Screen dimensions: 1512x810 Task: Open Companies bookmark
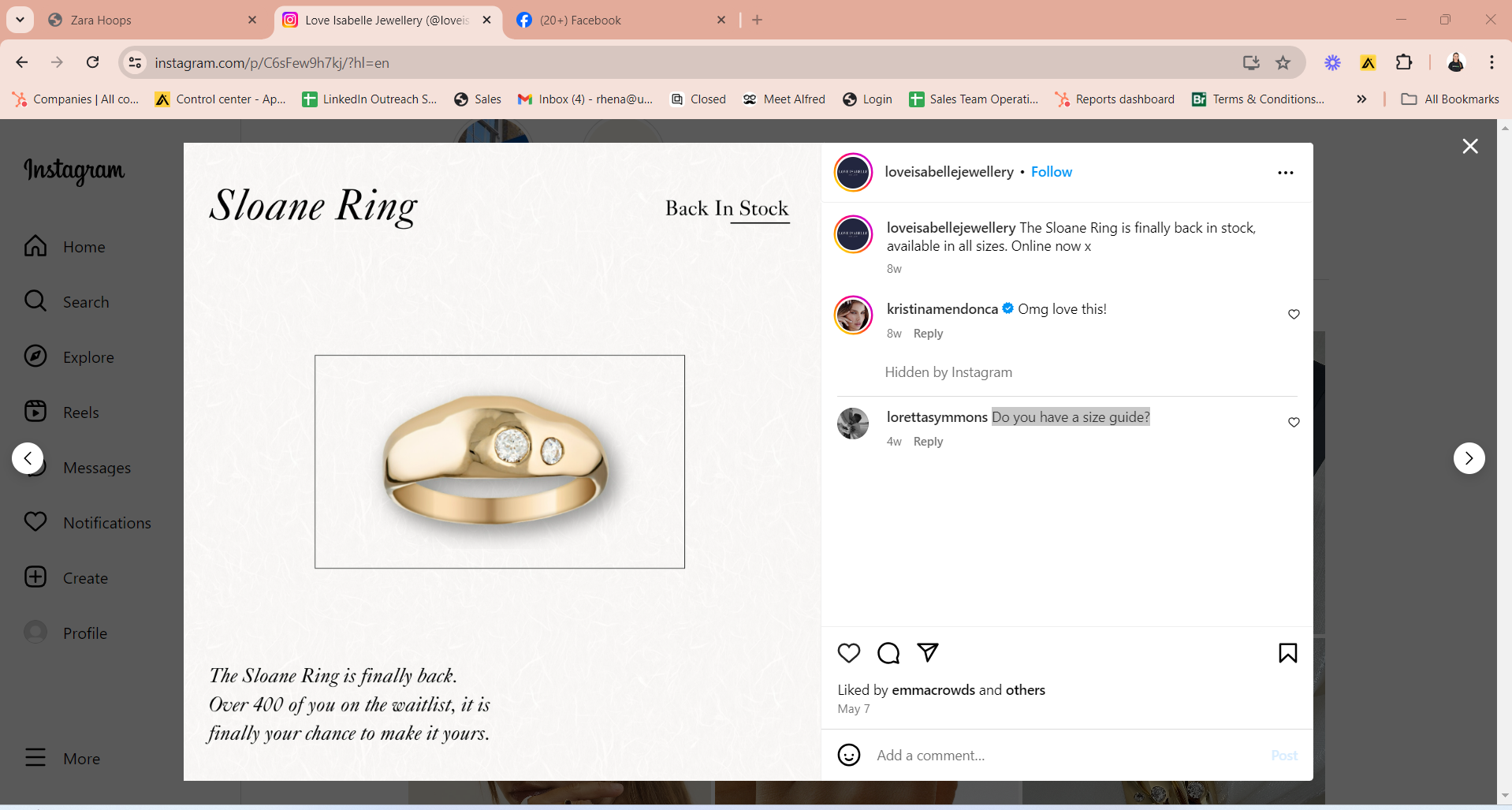76,99
